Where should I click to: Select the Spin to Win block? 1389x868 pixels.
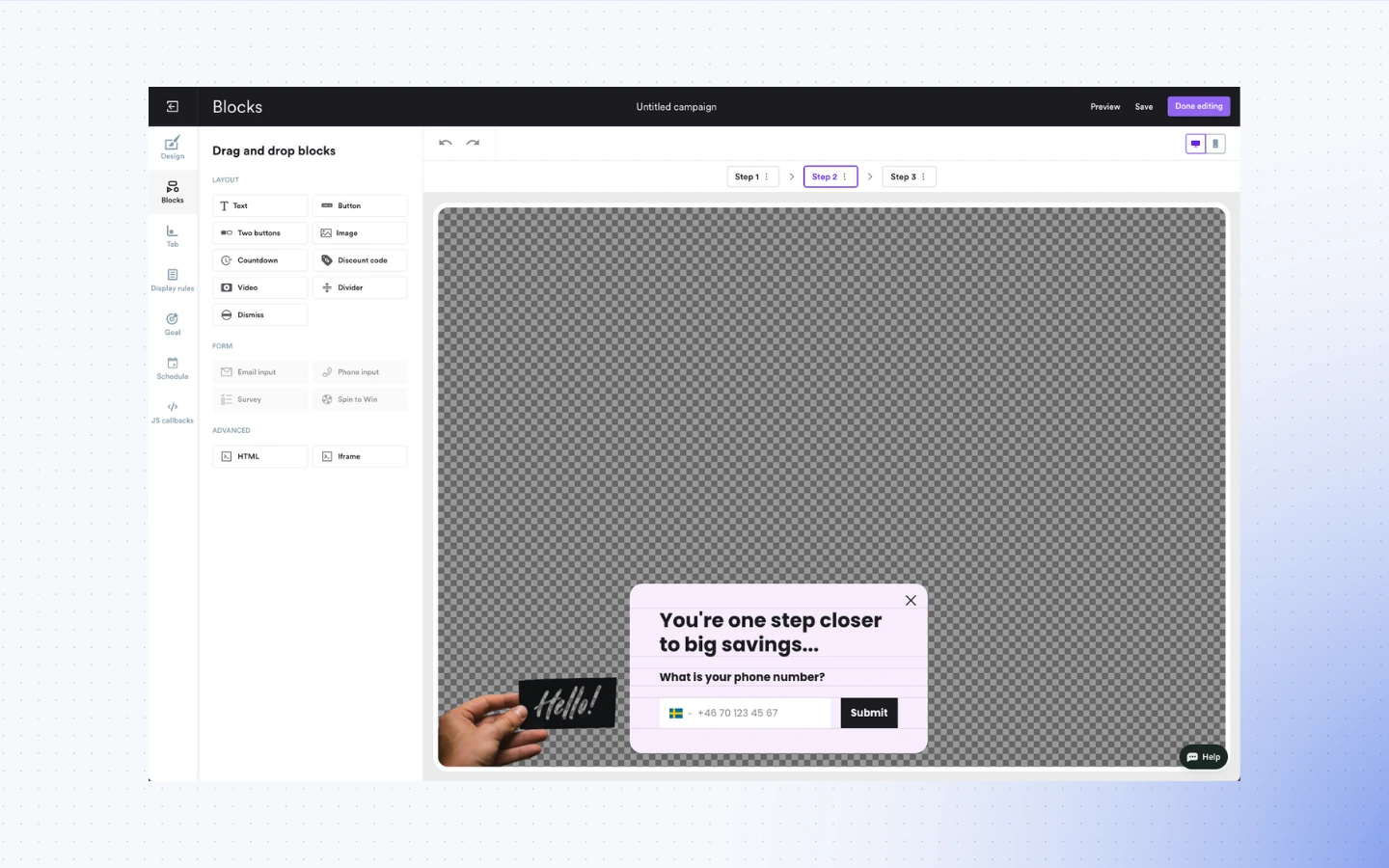click(x=360, y=399)
